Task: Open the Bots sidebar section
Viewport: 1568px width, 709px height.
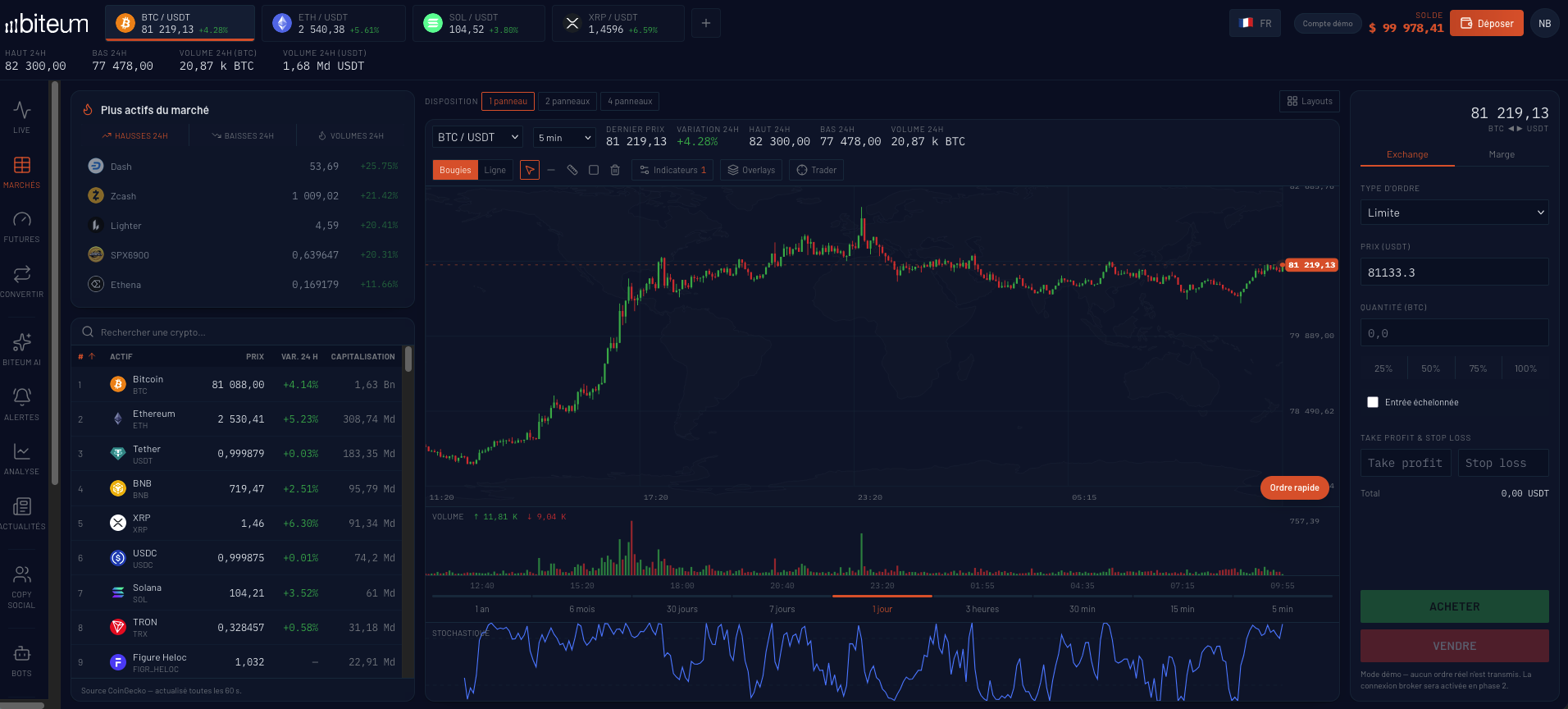Action: (x=22, y=661)
